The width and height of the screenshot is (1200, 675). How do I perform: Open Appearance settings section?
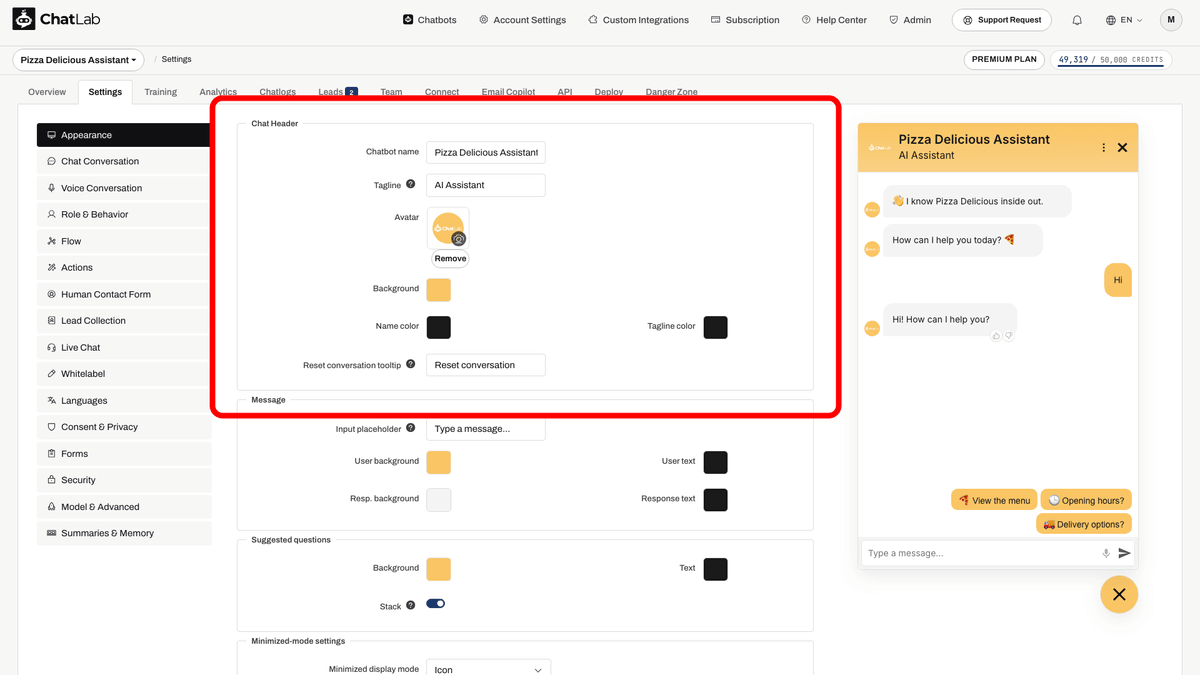point(124,135)
